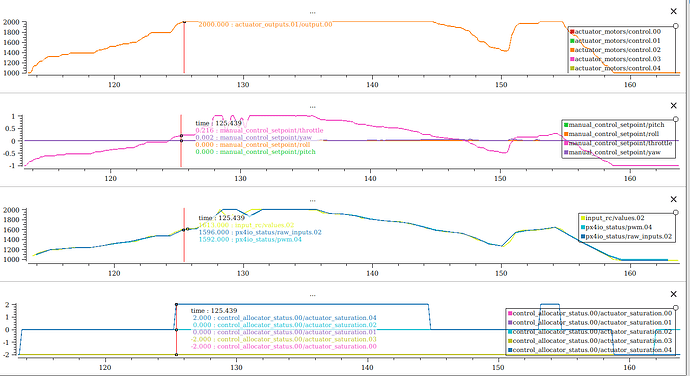This screenshot has width=690, height=376.
Task: Click 'time : 125.439' in the actuator_saturation plot
Action: (x=214, y=311)
